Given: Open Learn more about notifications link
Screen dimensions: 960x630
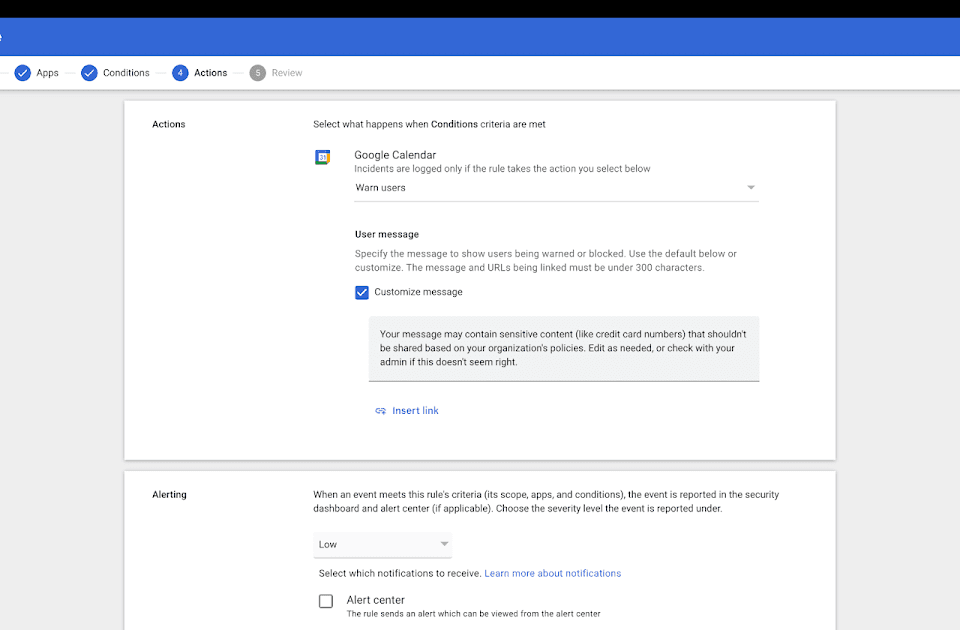Looking at the screenshot, I should 552,573.
